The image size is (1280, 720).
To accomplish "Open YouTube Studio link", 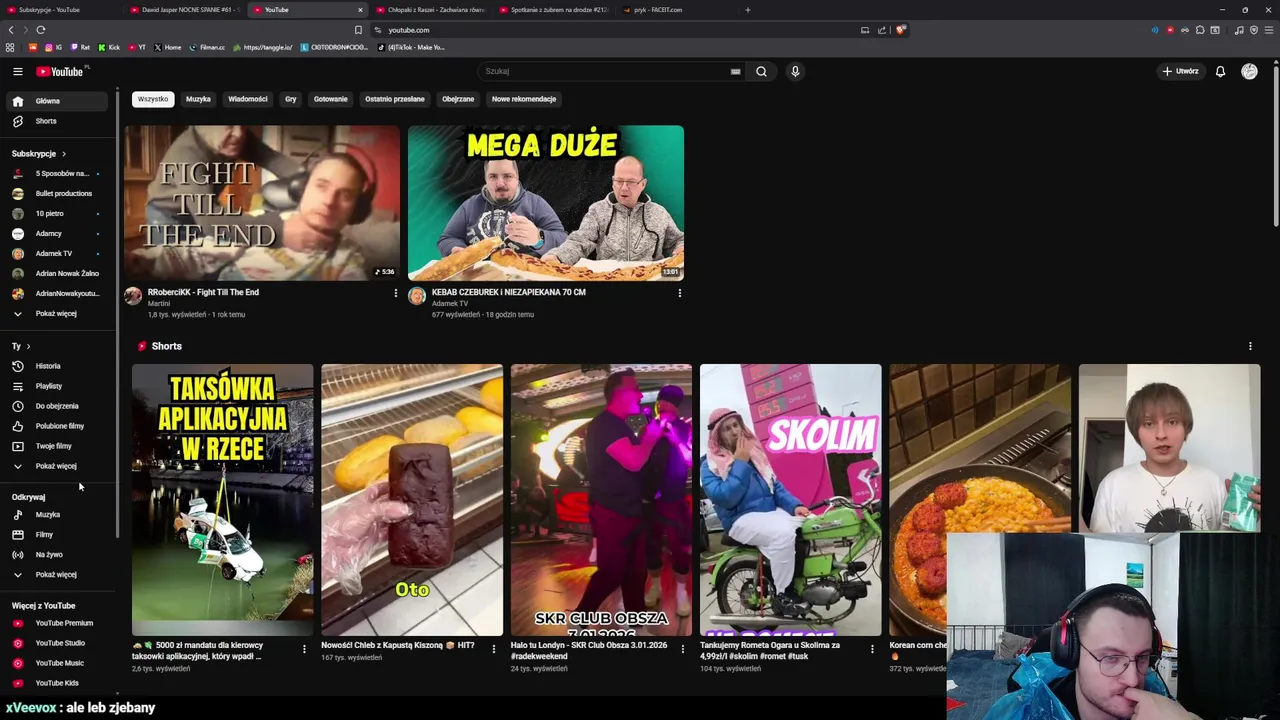I will coord(56,643).
